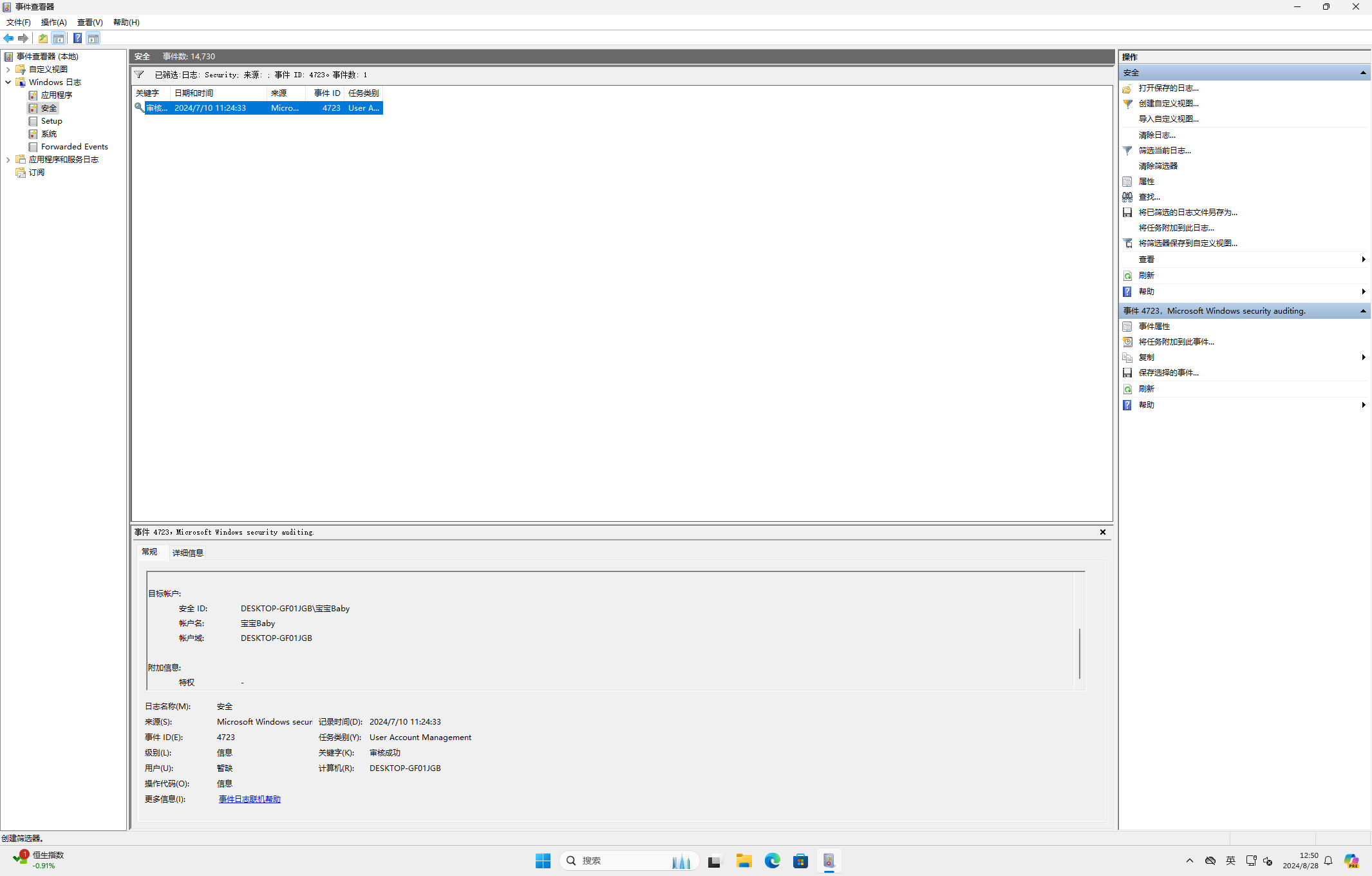
Task: Select 事件查看器 (本地) root node
Action: coord(47,57)
